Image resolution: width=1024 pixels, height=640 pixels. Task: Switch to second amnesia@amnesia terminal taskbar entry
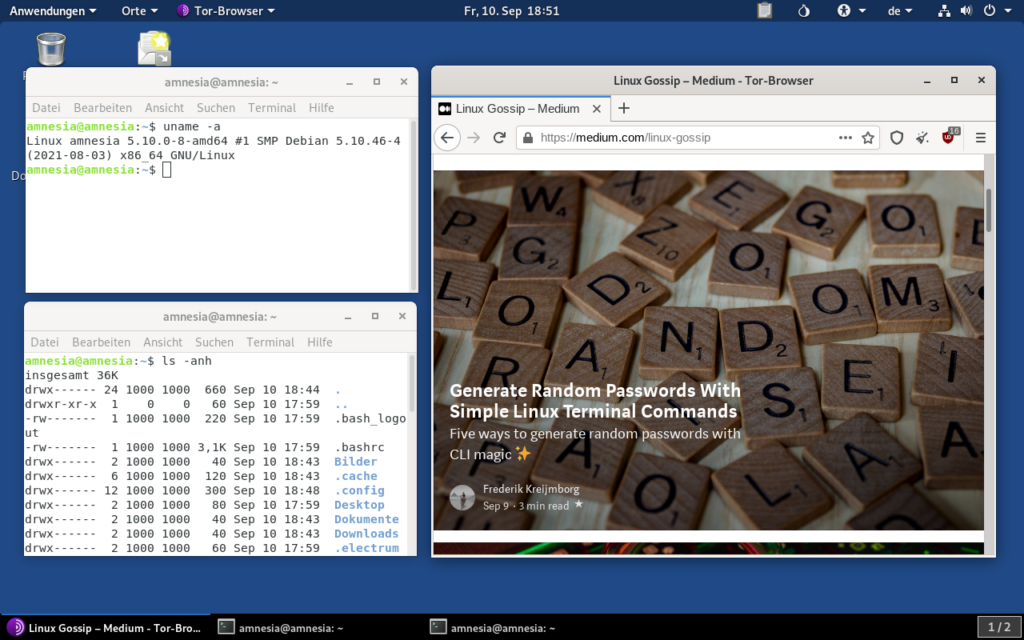[493, 628]
